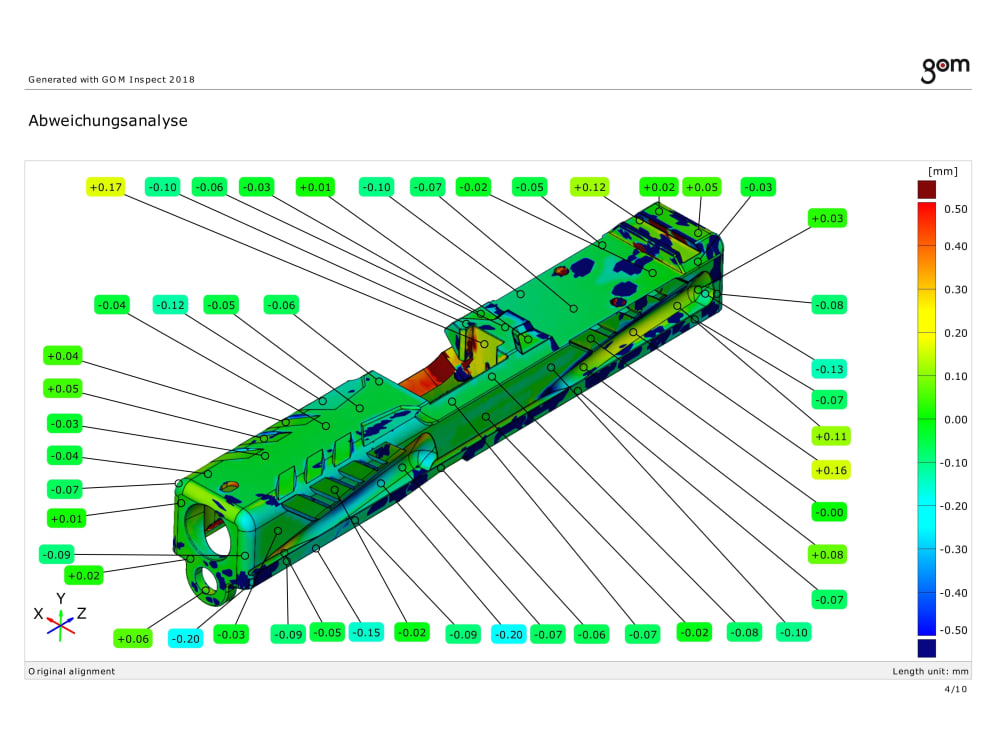Click the legend scale value 0.30
Image resolution: width=1000 pixels, height=750 pixels.
click(x=955, y=290)
